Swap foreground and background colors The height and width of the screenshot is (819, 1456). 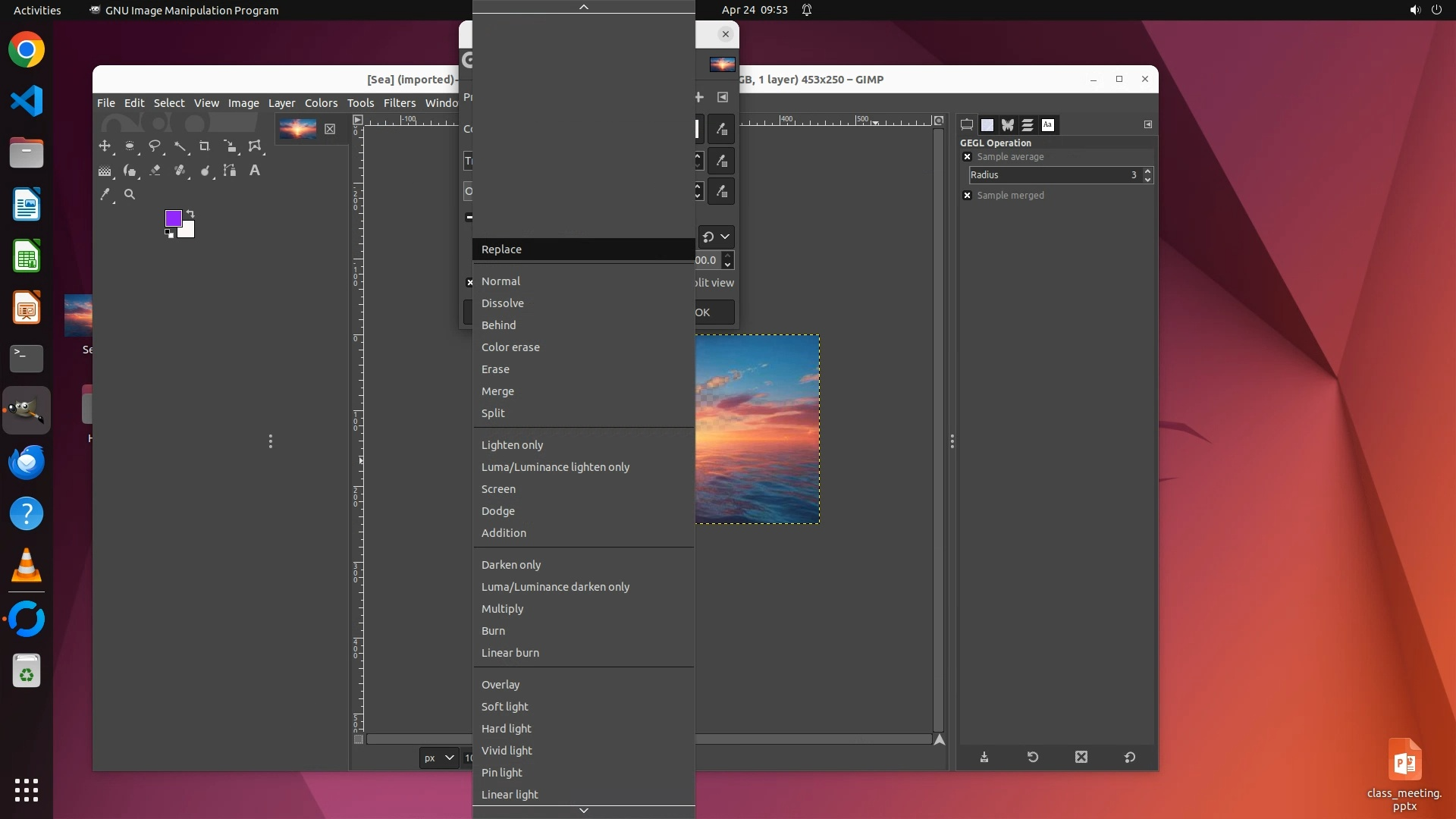click(x=190, y=214)
